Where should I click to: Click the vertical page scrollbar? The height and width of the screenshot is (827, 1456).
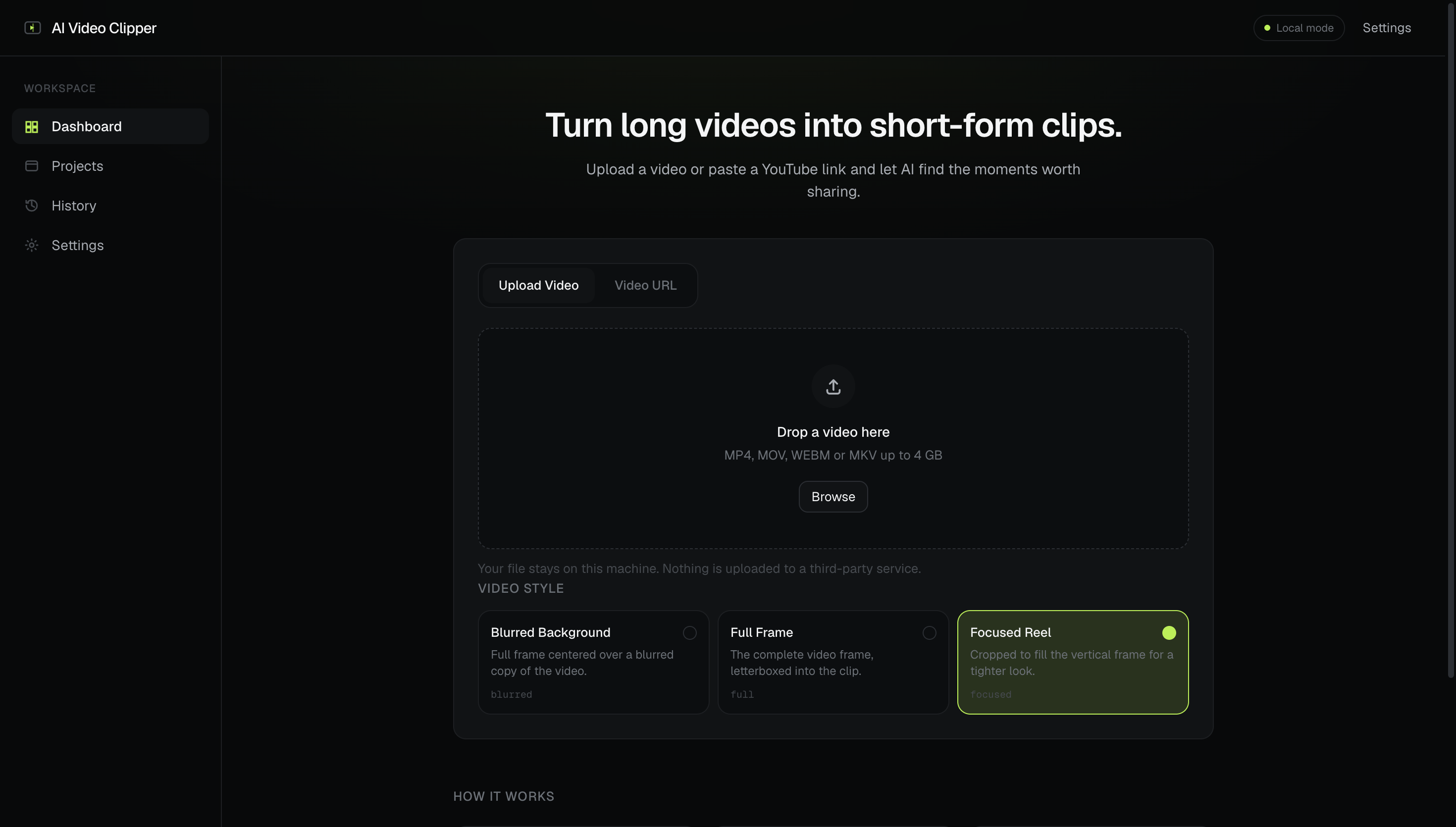(x=1451, y=341)
